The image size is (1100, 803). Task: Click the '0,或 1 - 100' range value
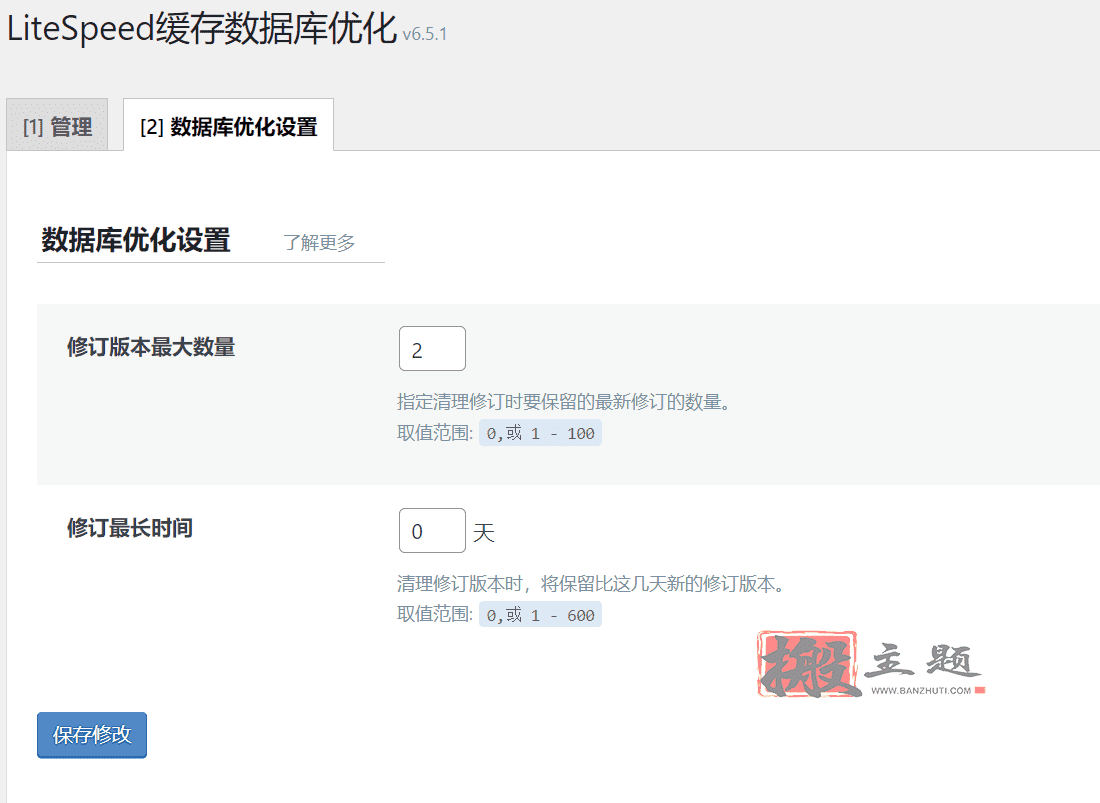[x=540, y=433]
